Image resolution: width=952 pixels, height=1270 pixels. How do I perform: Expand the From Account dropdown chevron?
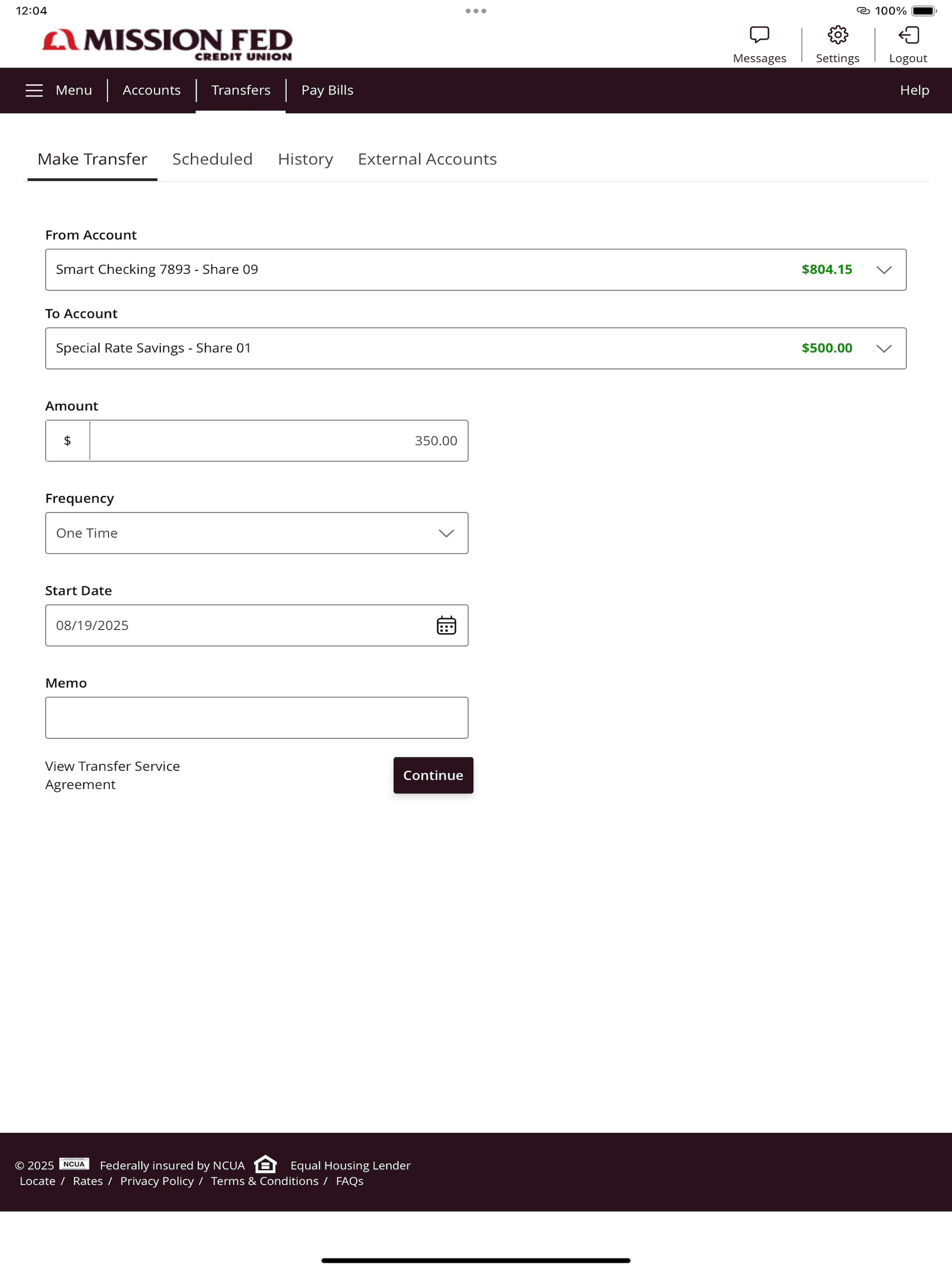(884, 270)
